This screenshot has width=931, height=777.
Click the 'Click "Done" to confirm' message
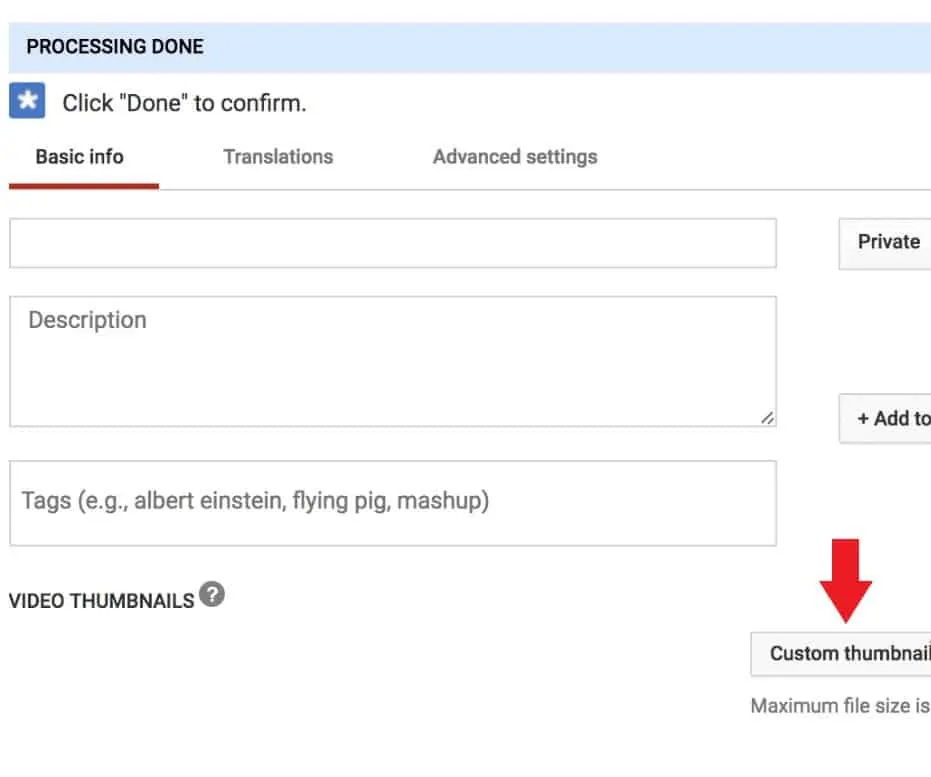[184, 103]
